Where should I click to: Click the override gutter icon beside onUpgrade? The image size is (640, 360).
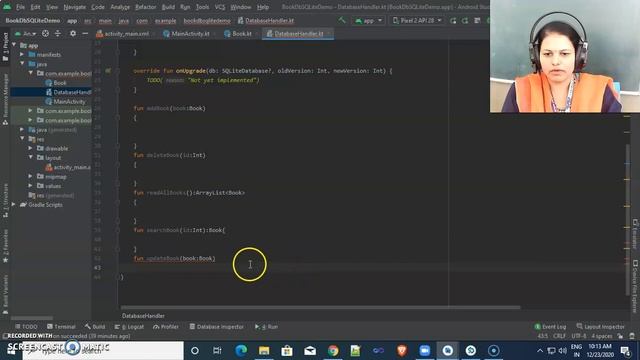tap(108, 71)
